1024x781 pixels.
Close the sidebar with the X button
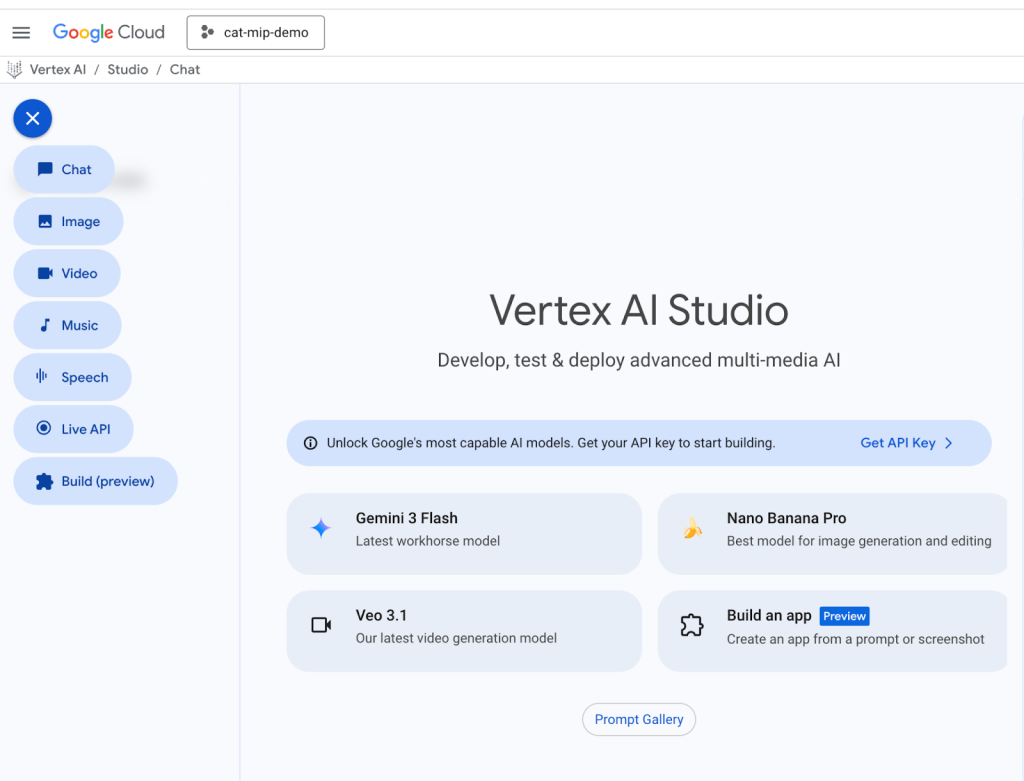click(33, 119)
